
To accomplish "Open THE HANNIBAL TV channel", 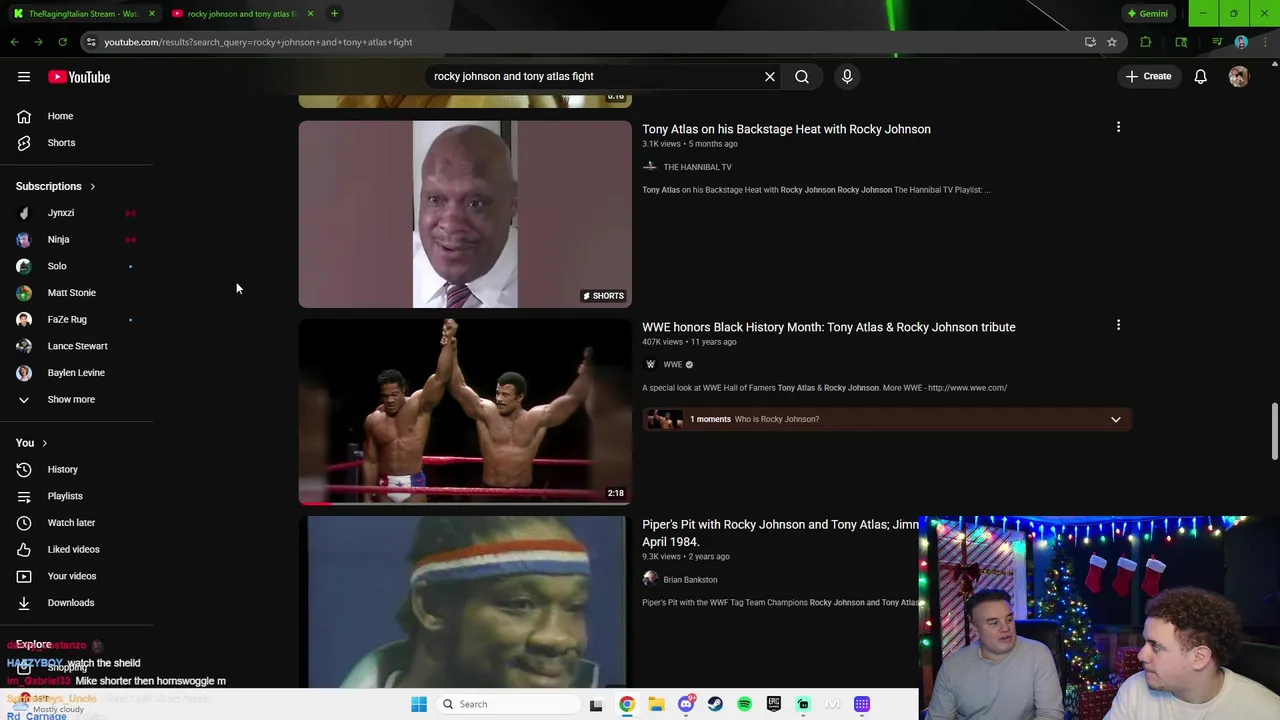I will point(697,167).
